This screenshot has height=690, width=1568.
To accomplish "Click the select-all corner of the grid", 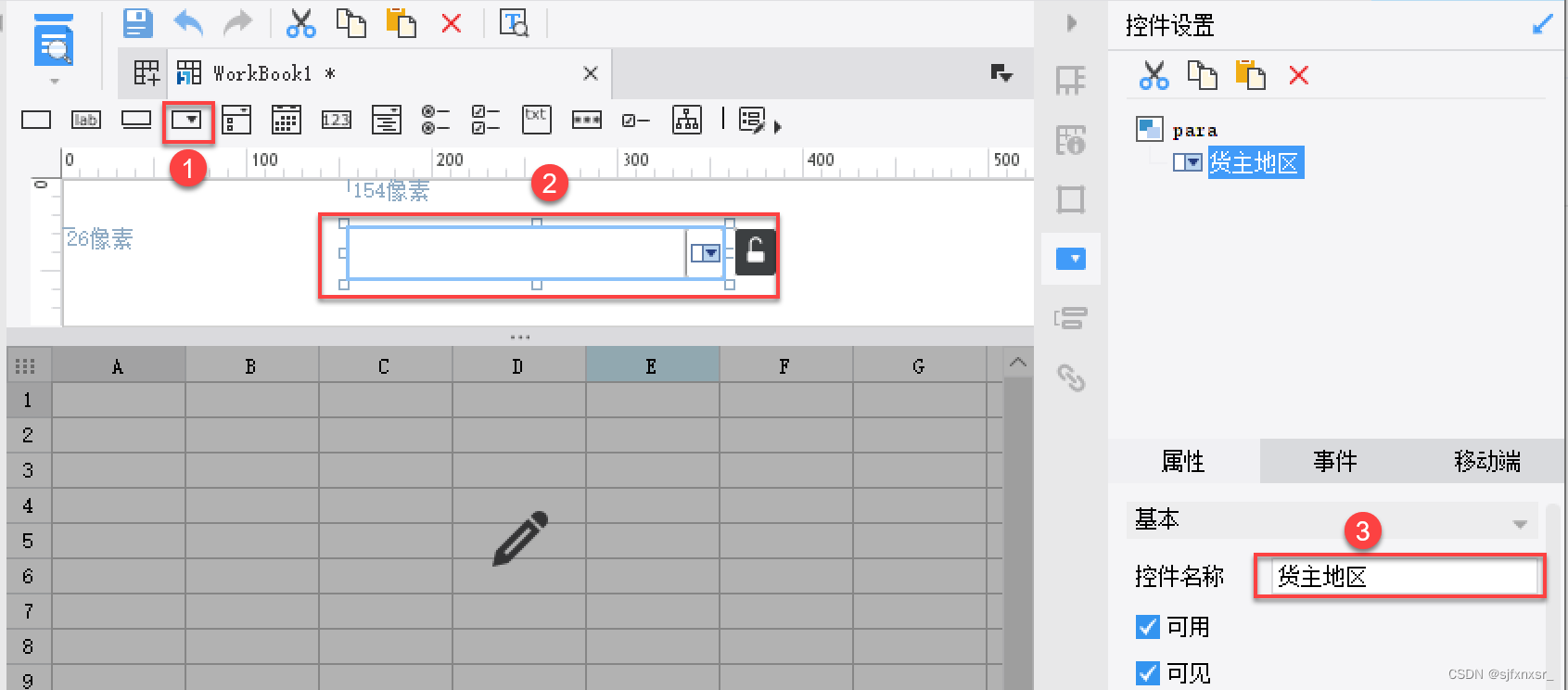I will click(x=26, y=366).
